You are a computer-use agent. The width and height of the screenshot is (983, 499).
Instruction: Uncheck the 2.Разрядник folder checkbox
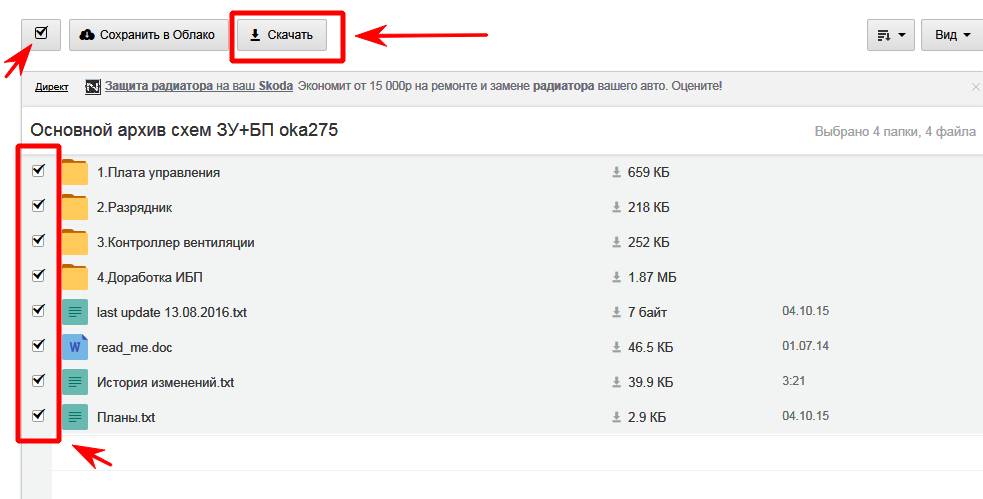(39, 206)
